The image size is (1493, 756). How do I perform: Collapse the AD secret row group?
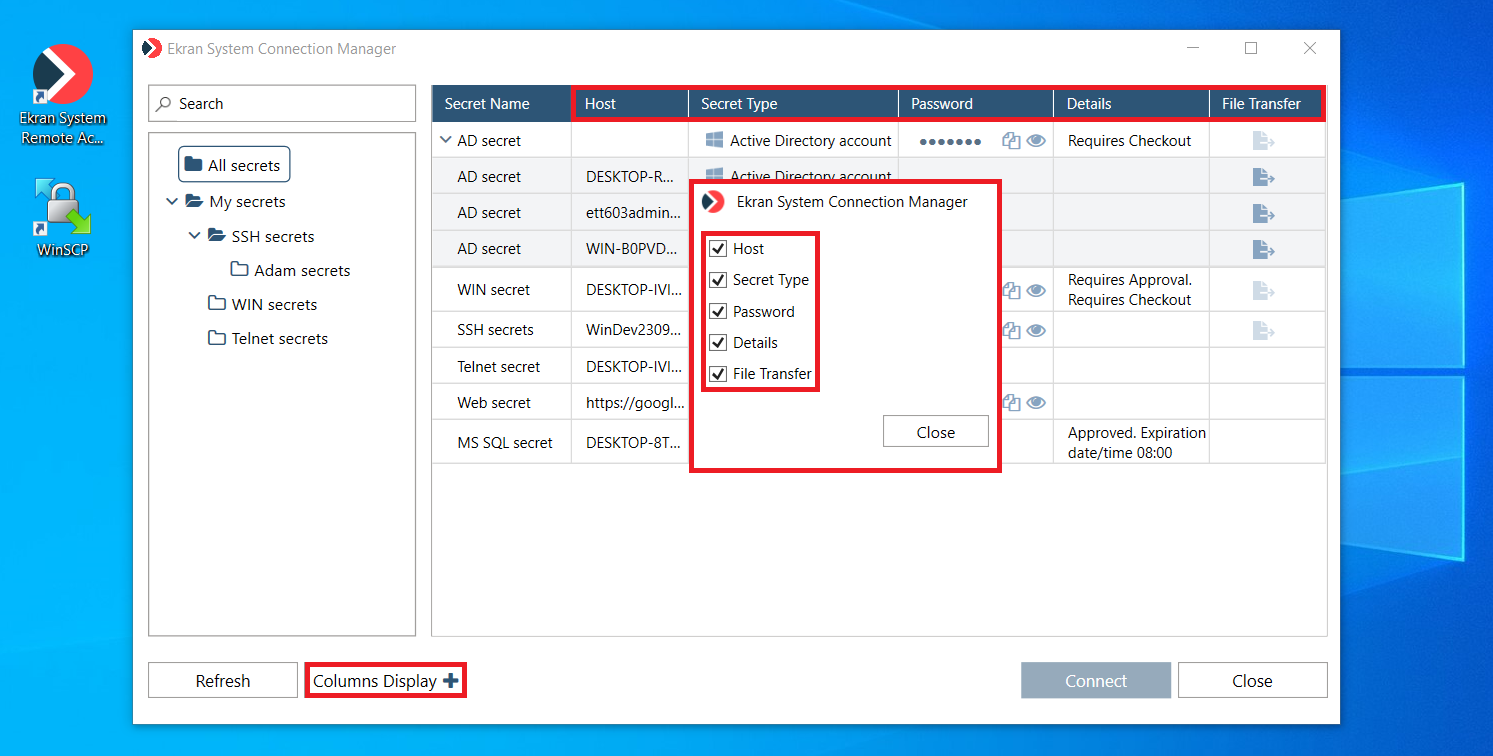[445, 141]
